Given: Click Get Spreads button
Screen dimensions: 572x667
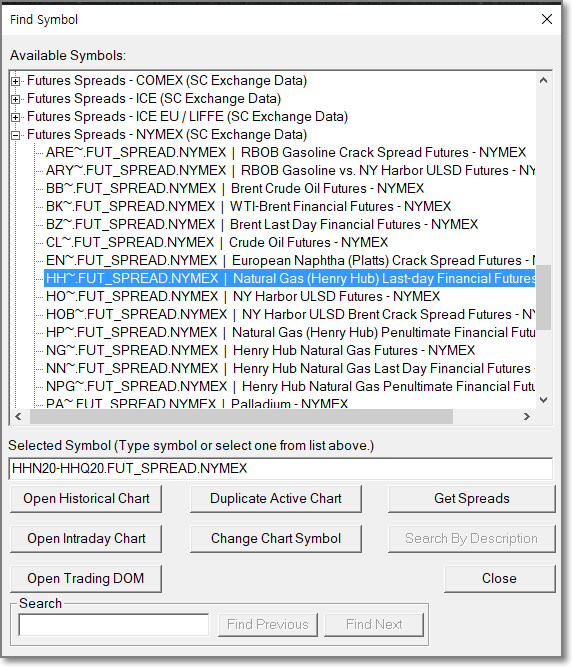Looking at the screenshot, I should [472, 499].
